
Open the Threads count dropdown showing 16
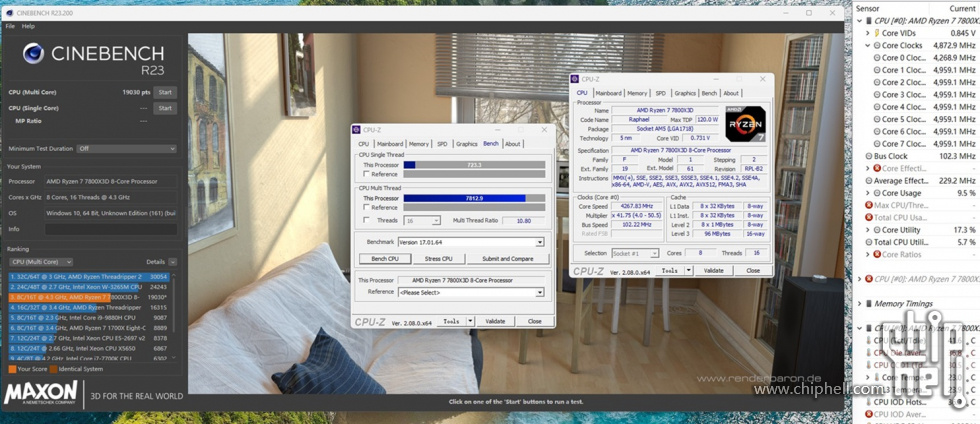422,221
